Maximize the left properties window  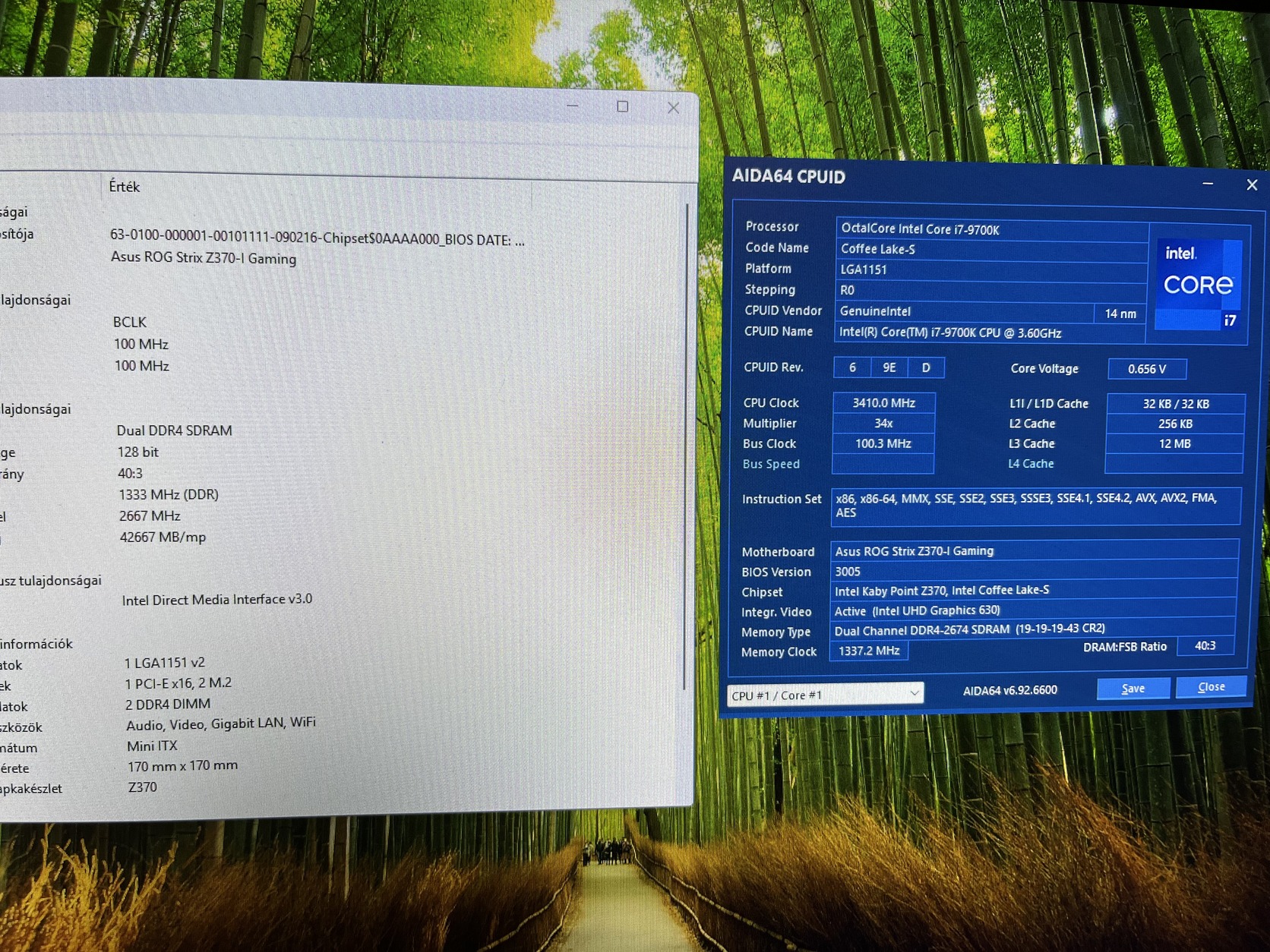coord(623,107)
